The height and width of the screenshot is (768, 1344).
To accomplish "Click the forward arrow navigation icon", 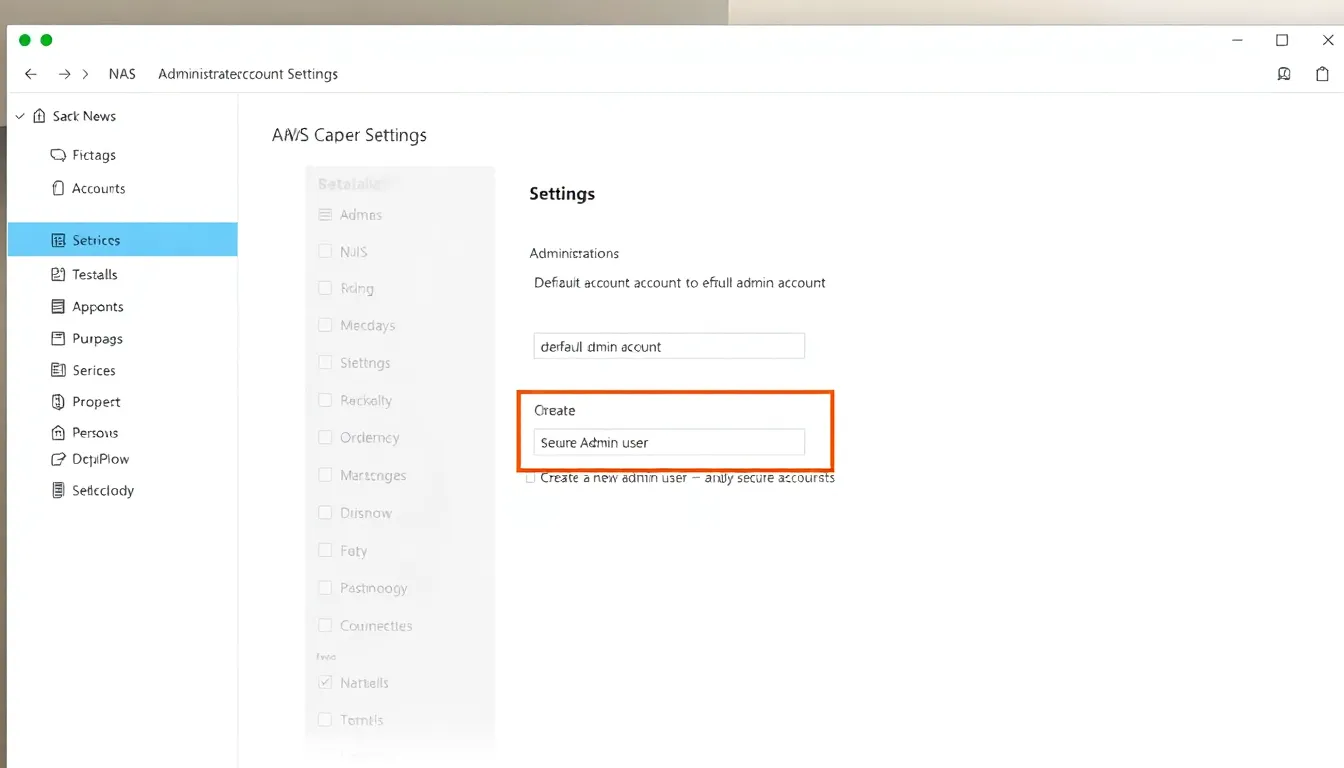I will (64, 74).
